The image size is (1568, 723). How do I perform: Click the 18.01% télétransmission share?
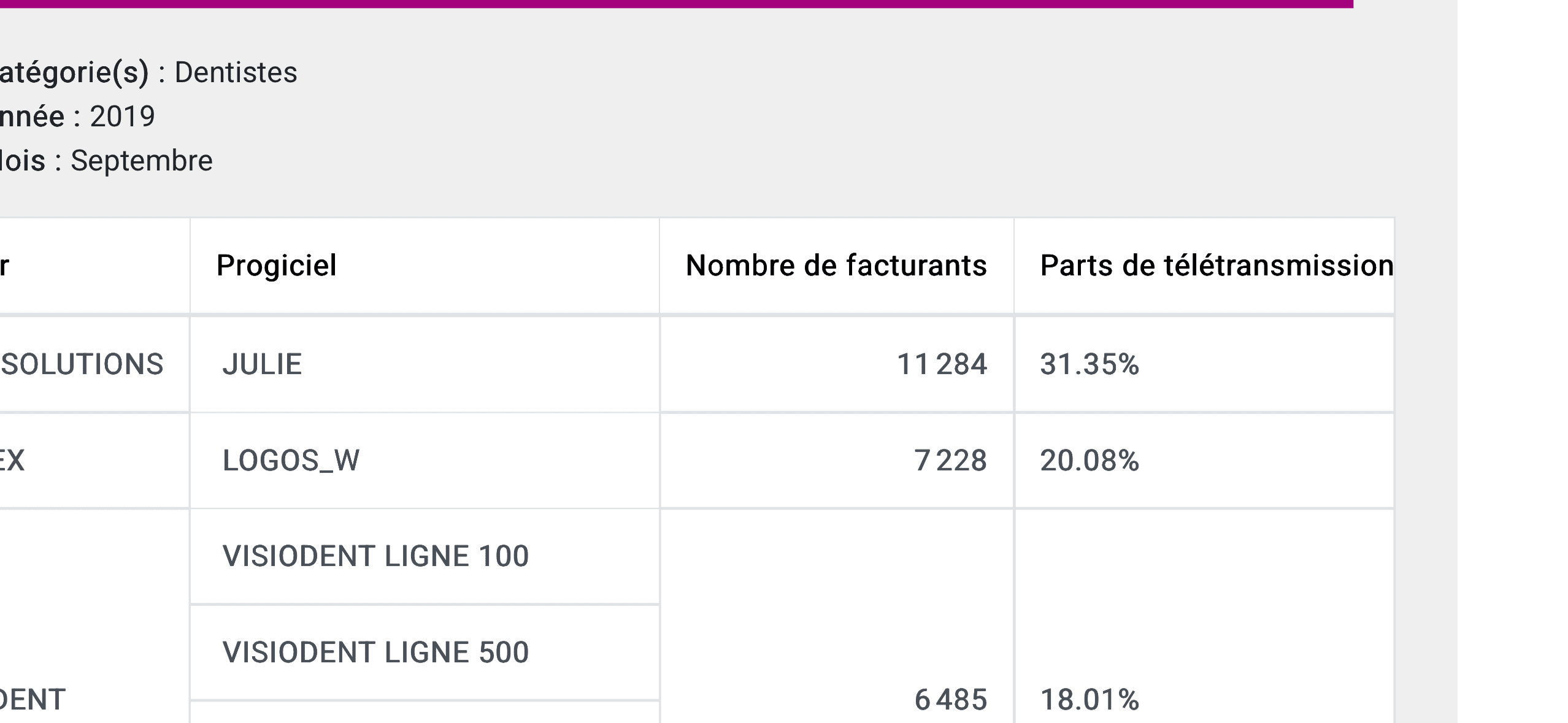1089,700
